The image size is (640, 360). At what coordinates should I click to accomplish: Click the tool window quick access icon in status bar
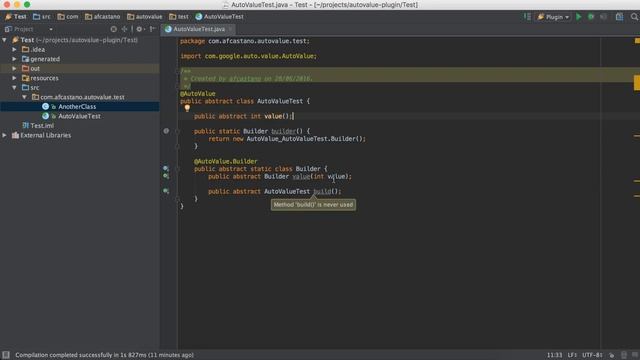pos(6,355)
